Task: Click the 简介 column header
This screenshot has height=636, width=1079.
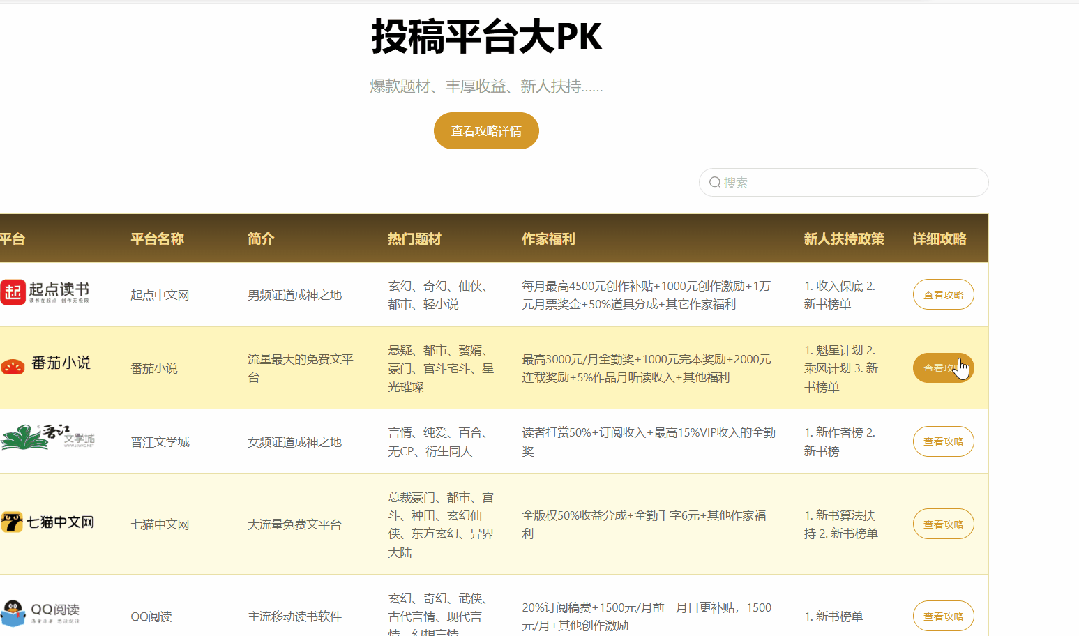Action: pos(261,239)
